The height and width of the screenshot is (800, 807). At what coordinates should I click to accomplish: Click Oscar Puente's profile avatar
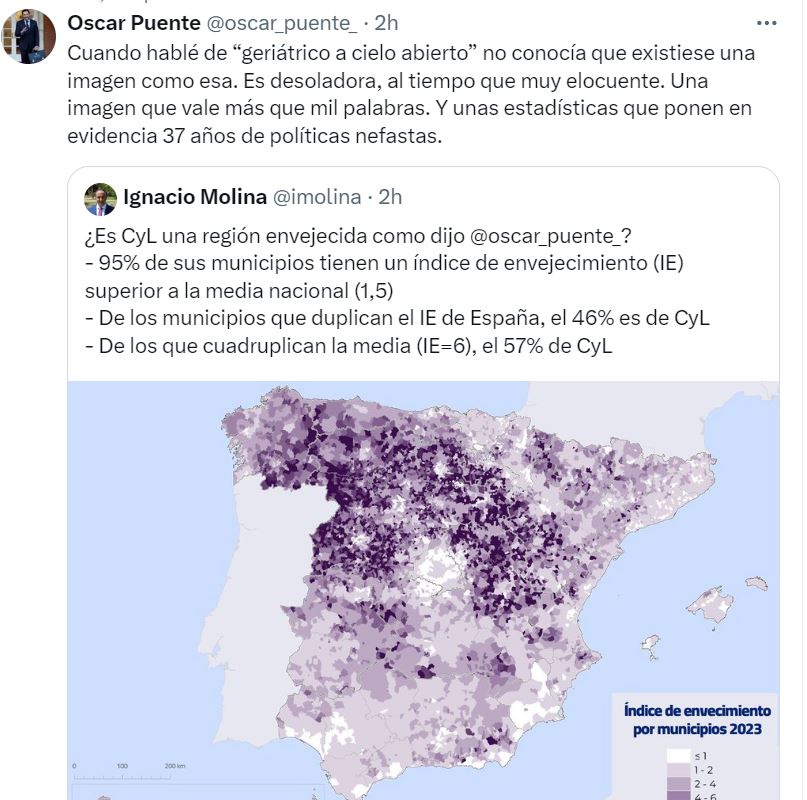(29, 37)
